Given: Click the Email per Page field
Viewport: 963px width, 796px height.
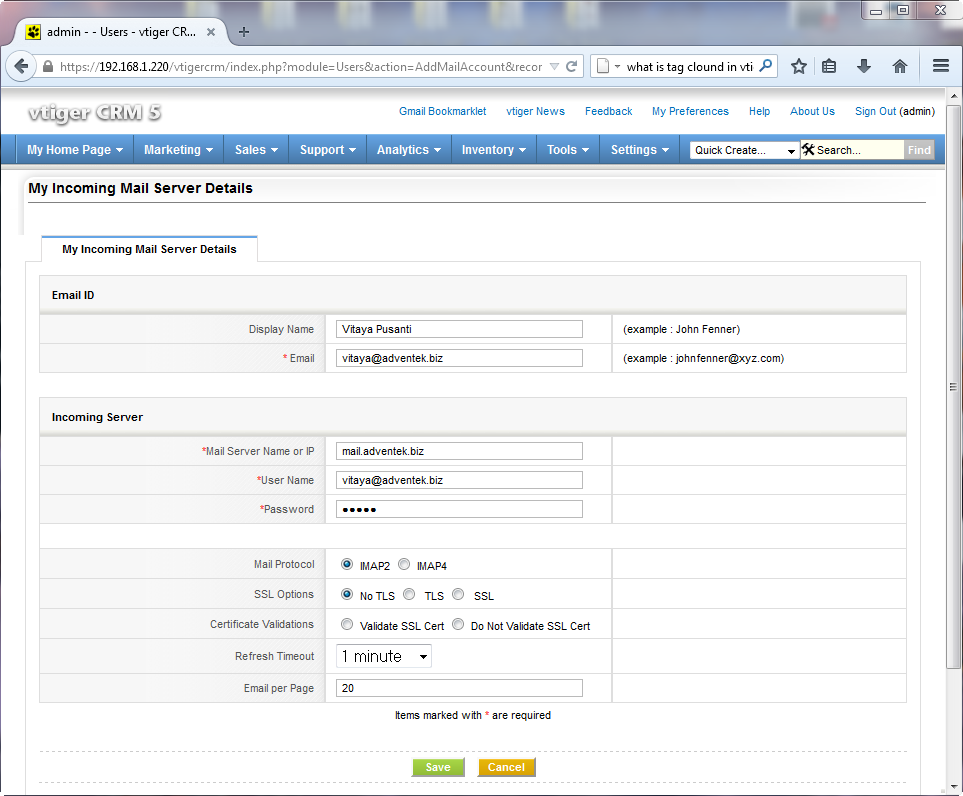Looking at the screenshot, I should (x=459, y=688).
